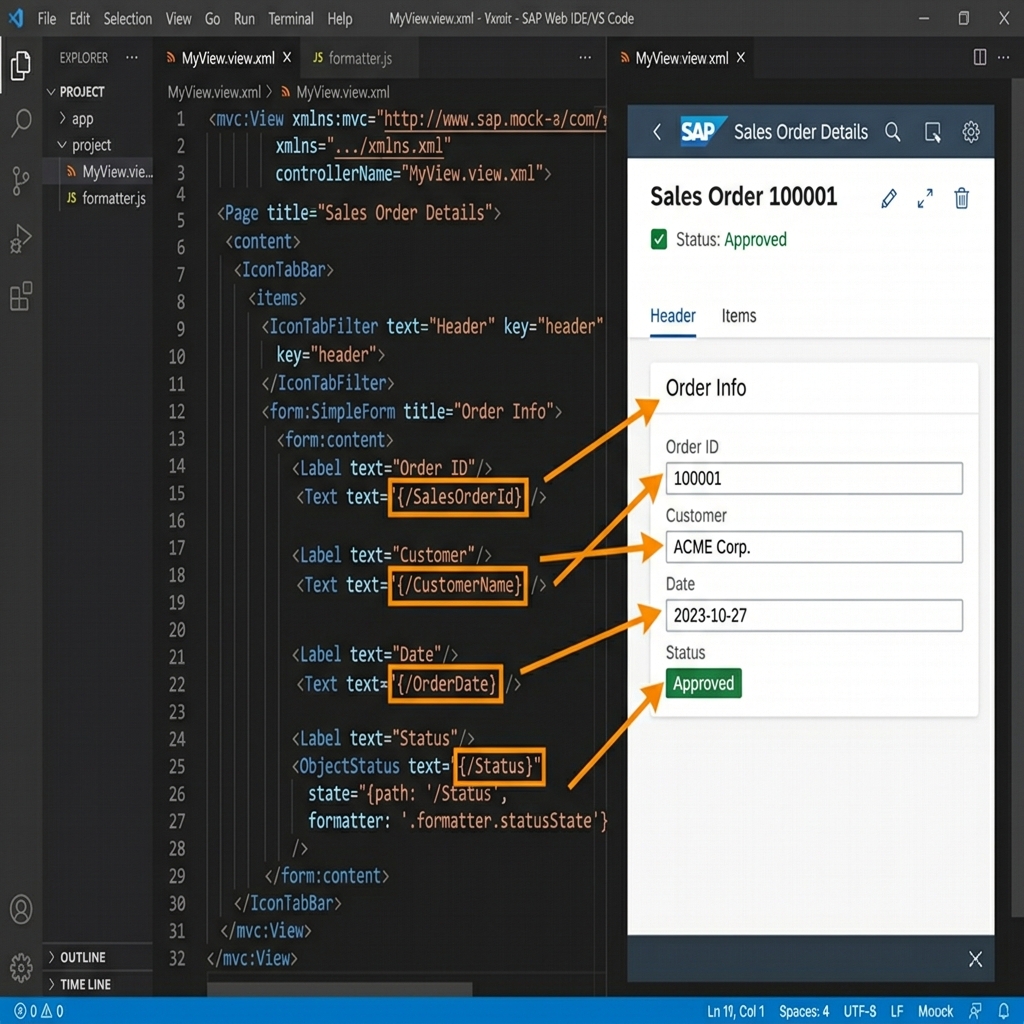Click the screen select icon in SAP header

point(933,132)
